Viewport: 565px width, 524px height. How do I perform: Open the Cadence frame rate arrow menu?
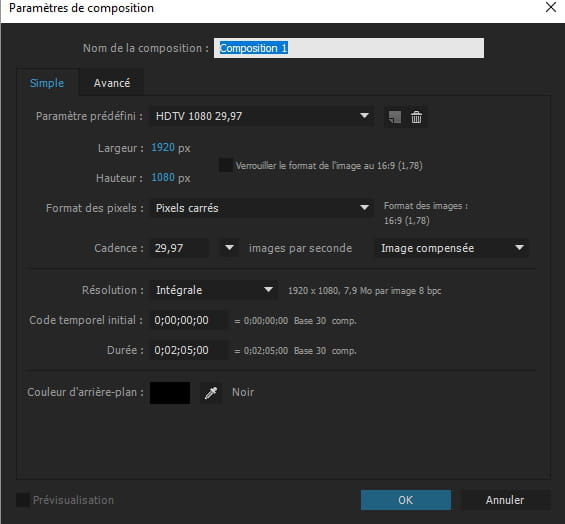click(x=229, y=248)
